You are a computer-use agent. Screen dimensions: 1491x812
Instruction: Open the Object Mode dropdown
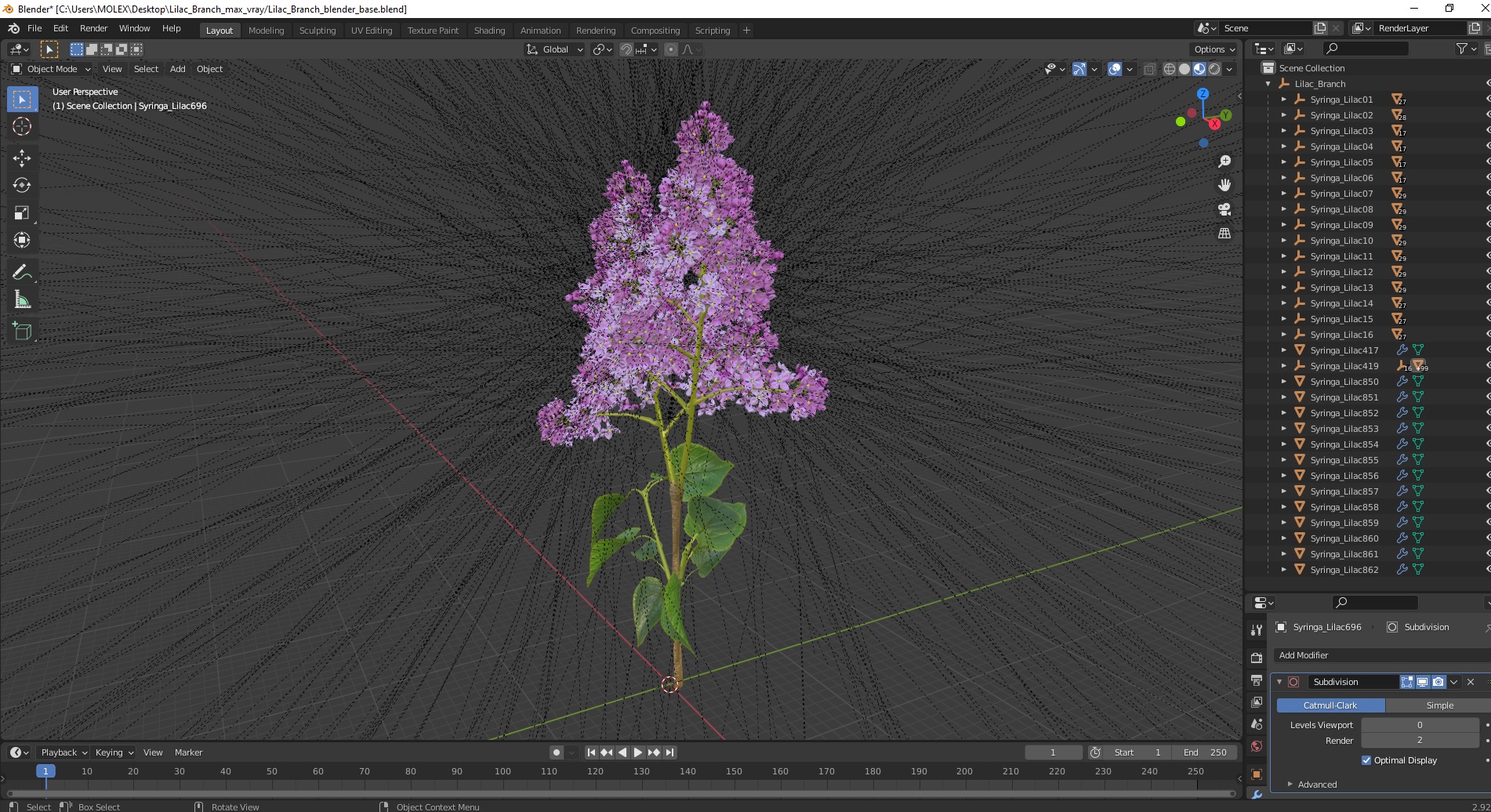51,69
